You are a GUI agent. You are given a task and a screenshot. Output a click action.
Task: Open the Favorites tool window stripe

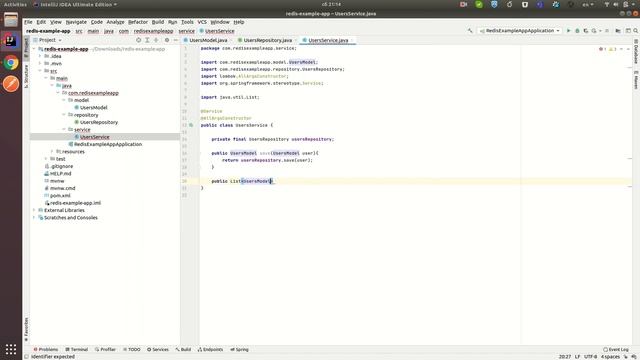[x=26, y=329]
